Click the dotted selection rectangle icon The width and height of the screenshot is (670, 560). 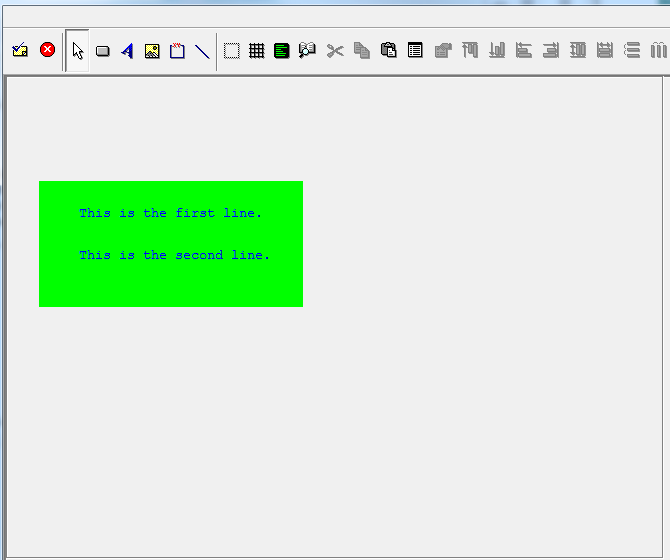click(x=232, y=51)
